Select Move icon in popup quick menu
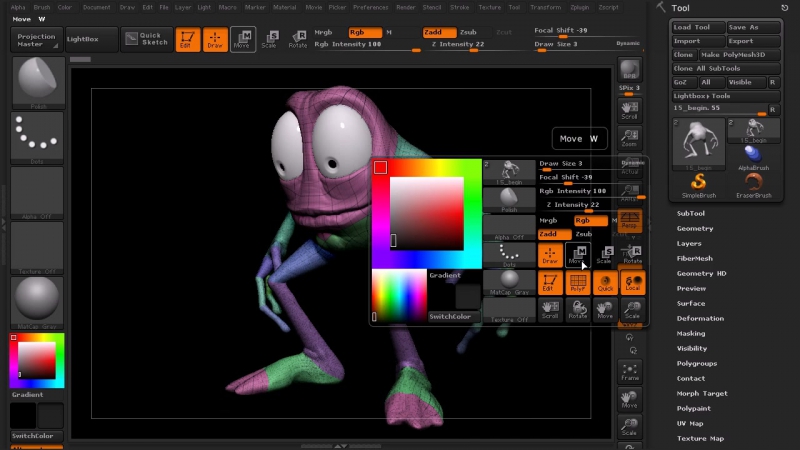The width and height of the screenshot is (800, 450). (x=578, y=255)
